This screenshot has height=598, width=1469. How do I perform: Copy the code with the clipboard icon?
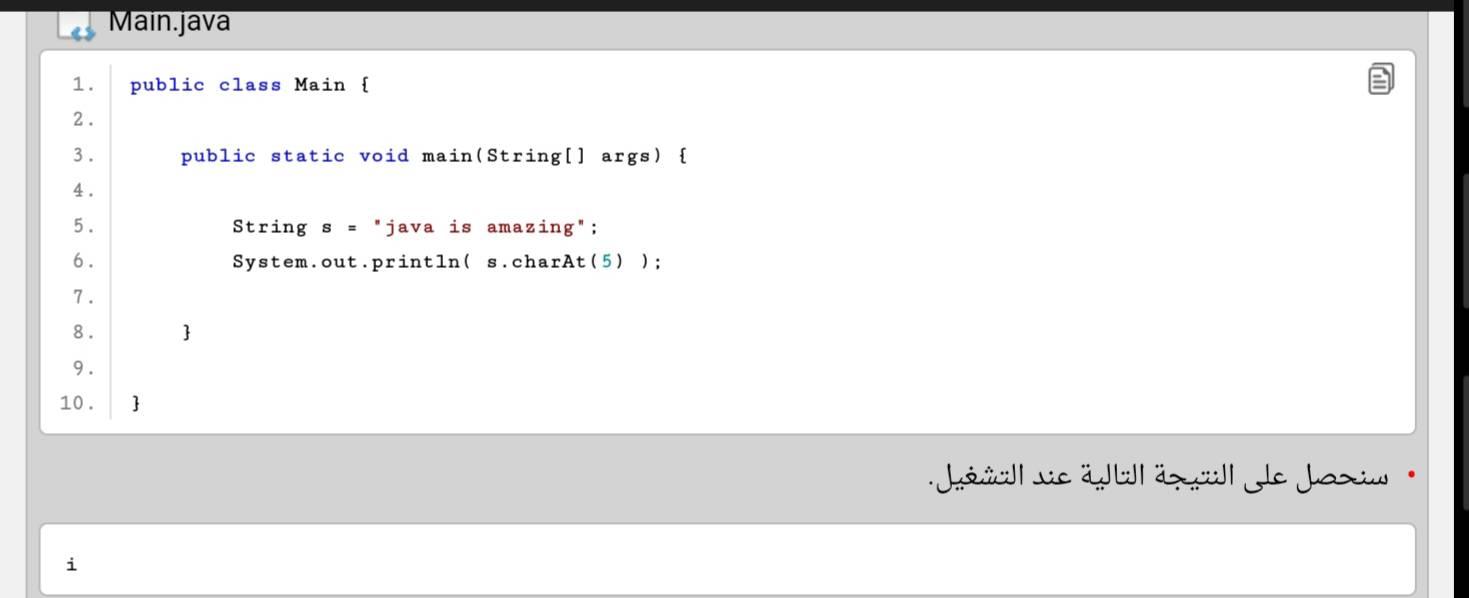1380,79
